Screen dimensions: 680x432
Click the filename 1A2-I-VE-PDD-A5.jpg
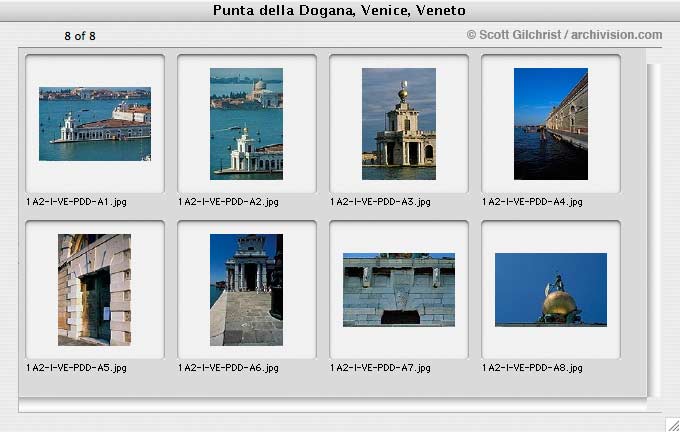[x=76, y=368]
